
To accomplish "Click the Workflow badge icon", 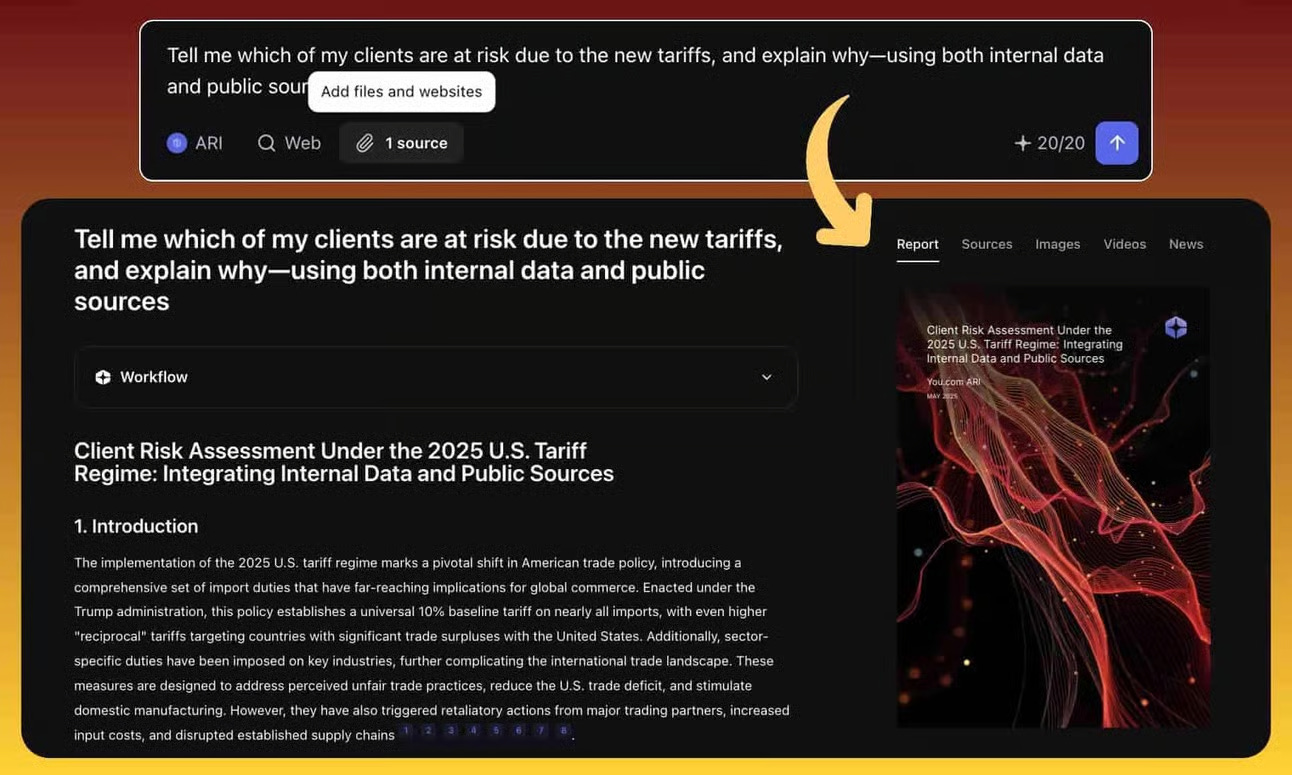I will pyautogui.click(x=103, y=377).
